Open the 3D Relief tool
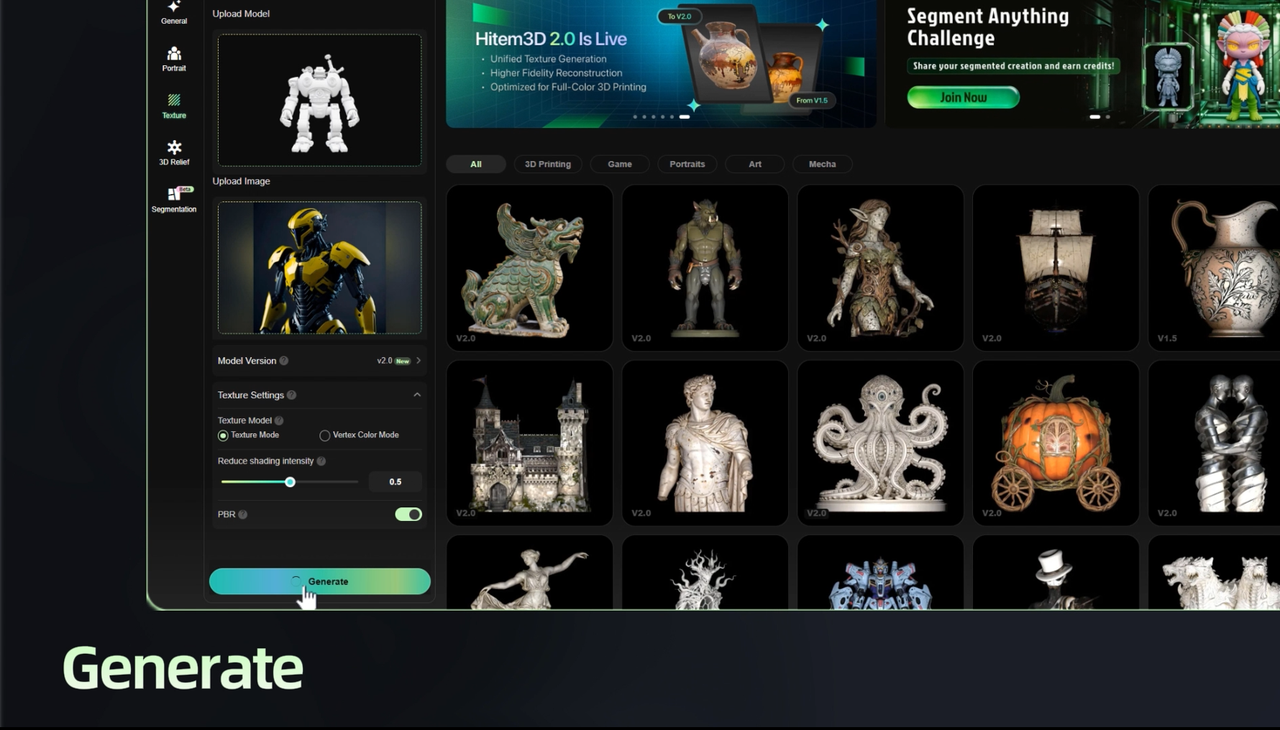Screen dimensions: 1280x730 pyautogui.click(x=174, y=153)
